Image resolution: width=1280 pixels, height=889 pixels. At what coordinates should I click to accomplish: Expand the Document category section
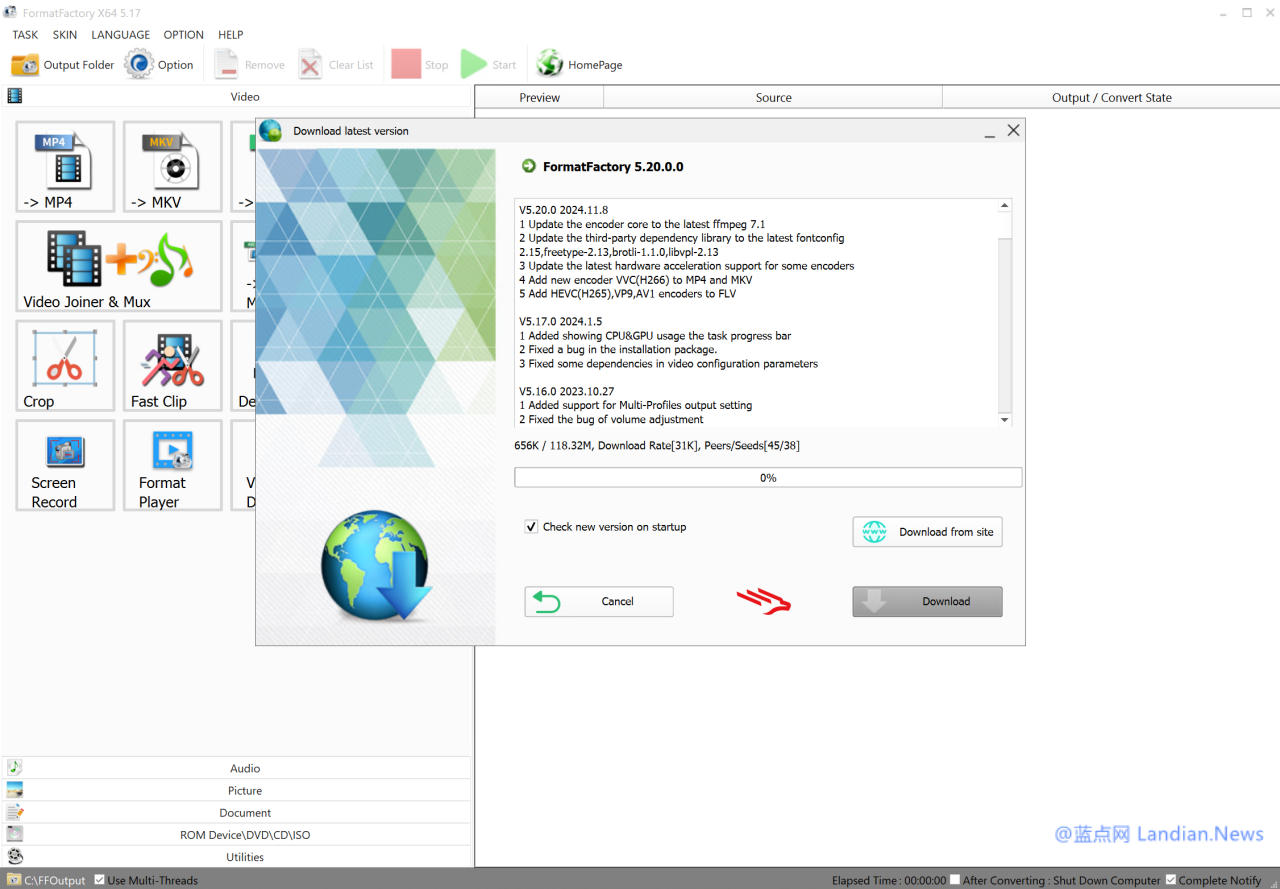tap(236, 812)
